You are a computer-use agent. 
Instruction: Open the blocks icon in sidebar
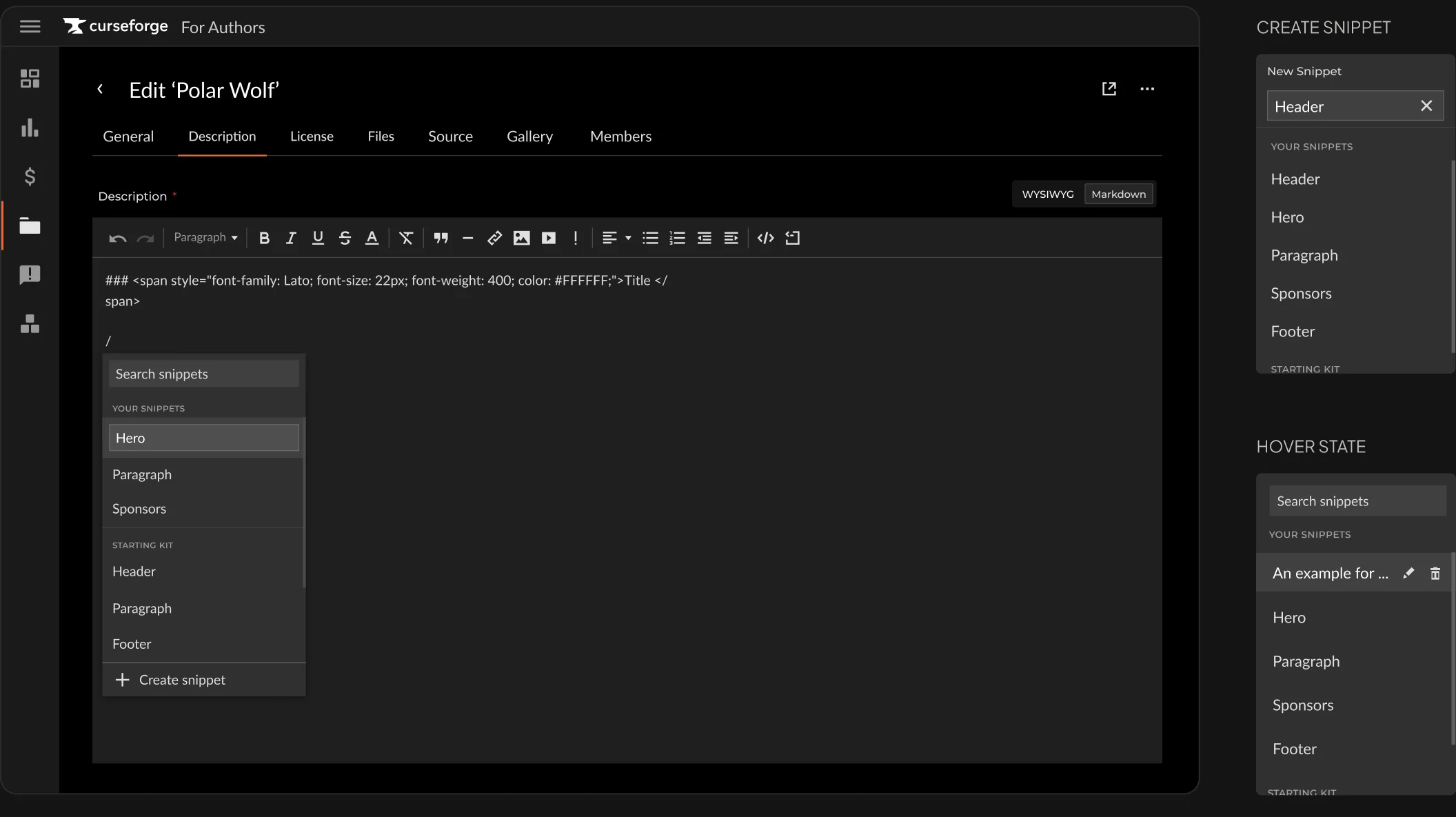[x=30, y=324]
